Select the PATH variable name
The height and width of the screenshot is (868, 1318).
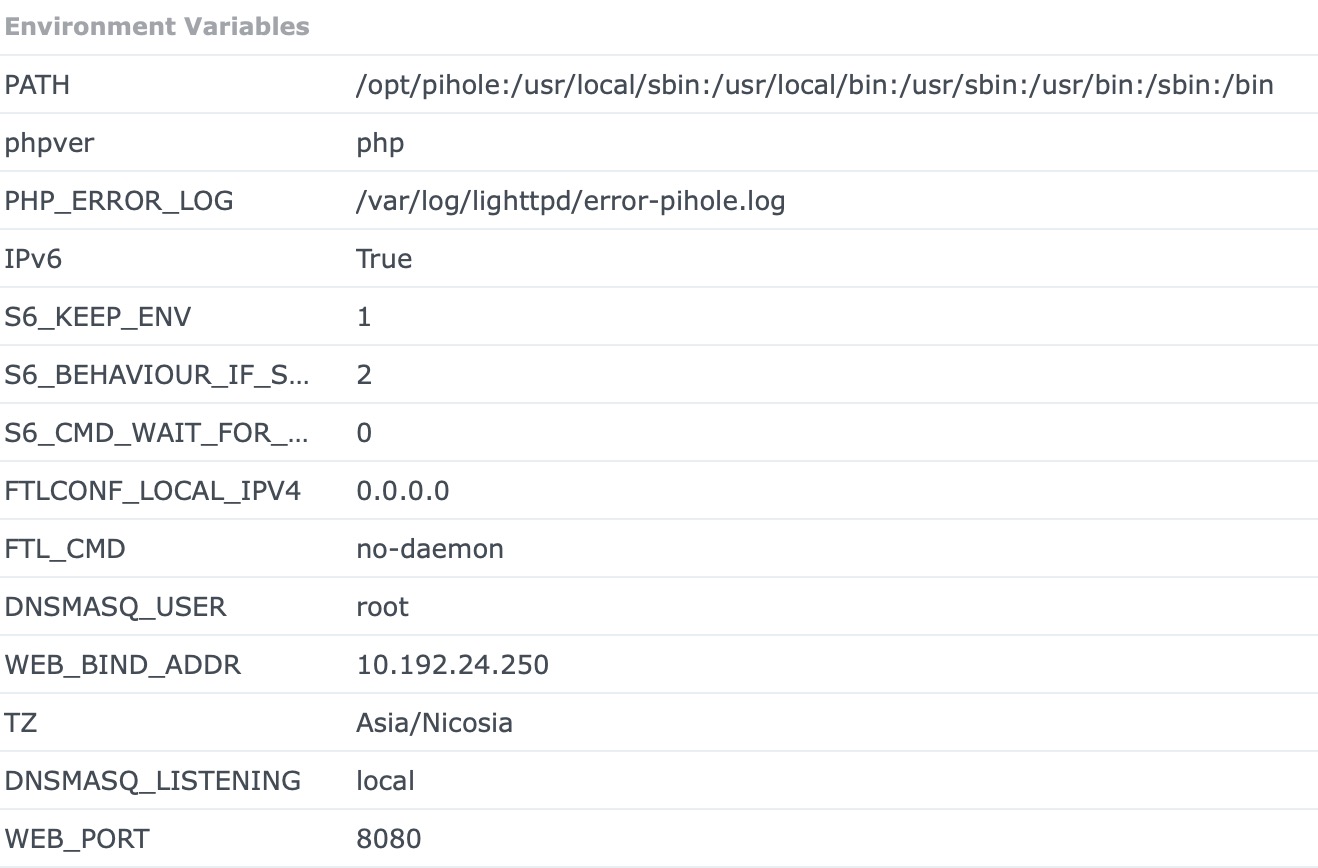pos(37,85)
